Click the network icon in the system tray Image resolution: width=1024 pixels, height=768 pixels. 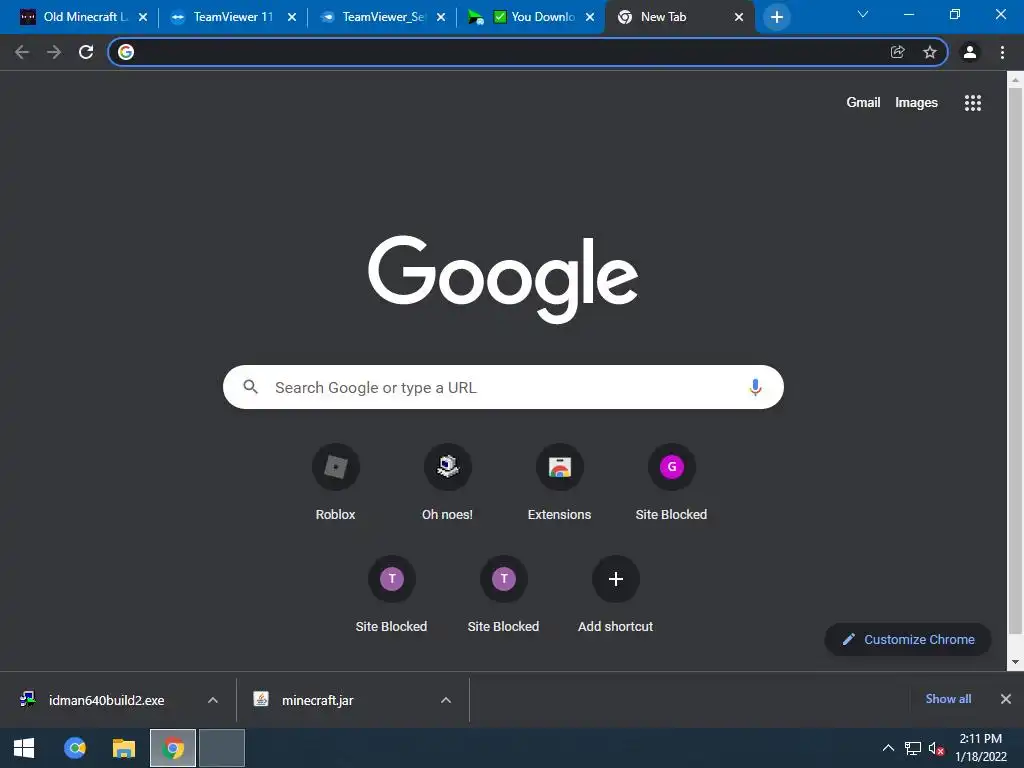pos(912,748)
